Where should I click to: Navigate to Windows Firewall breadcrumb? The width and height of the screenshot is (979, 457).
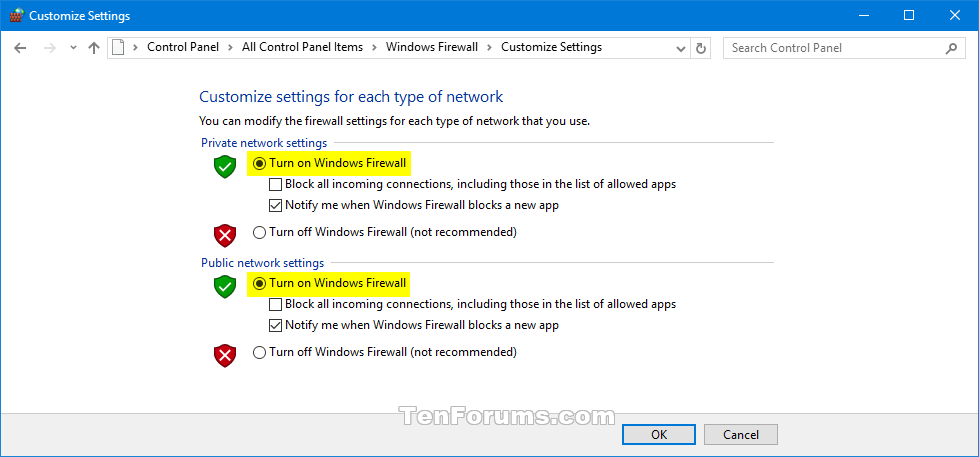click(x=432, y=47)
